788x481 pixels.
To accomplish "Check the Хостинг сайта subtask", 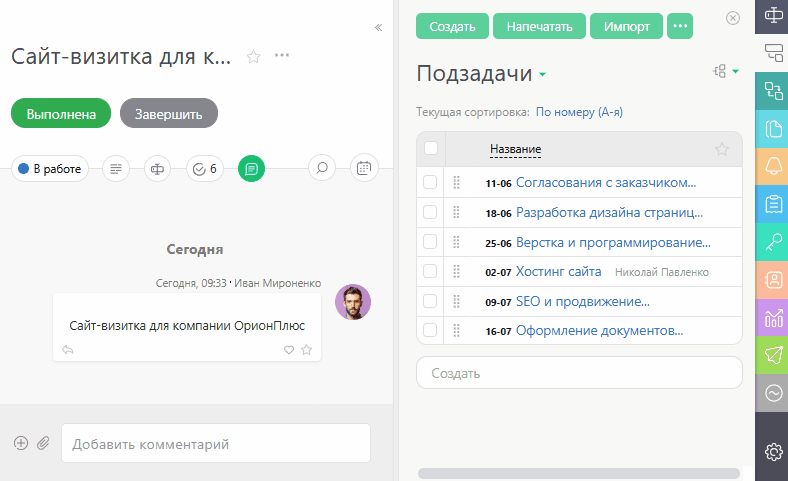I will point(430,271).
